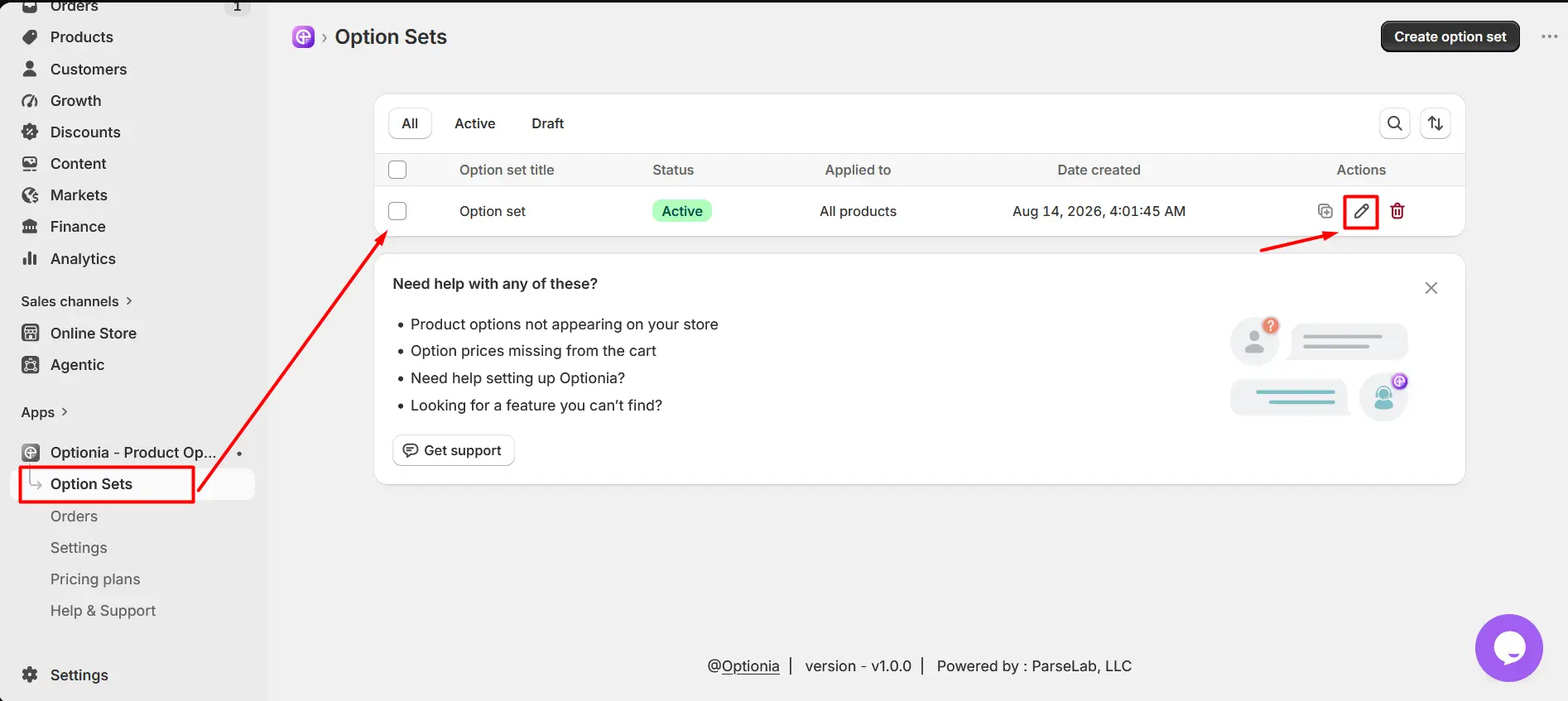The width and height of the screenshot is (1568, 701).
Task: Open the sort arrows icon
Action: [x=1436, y=123]
